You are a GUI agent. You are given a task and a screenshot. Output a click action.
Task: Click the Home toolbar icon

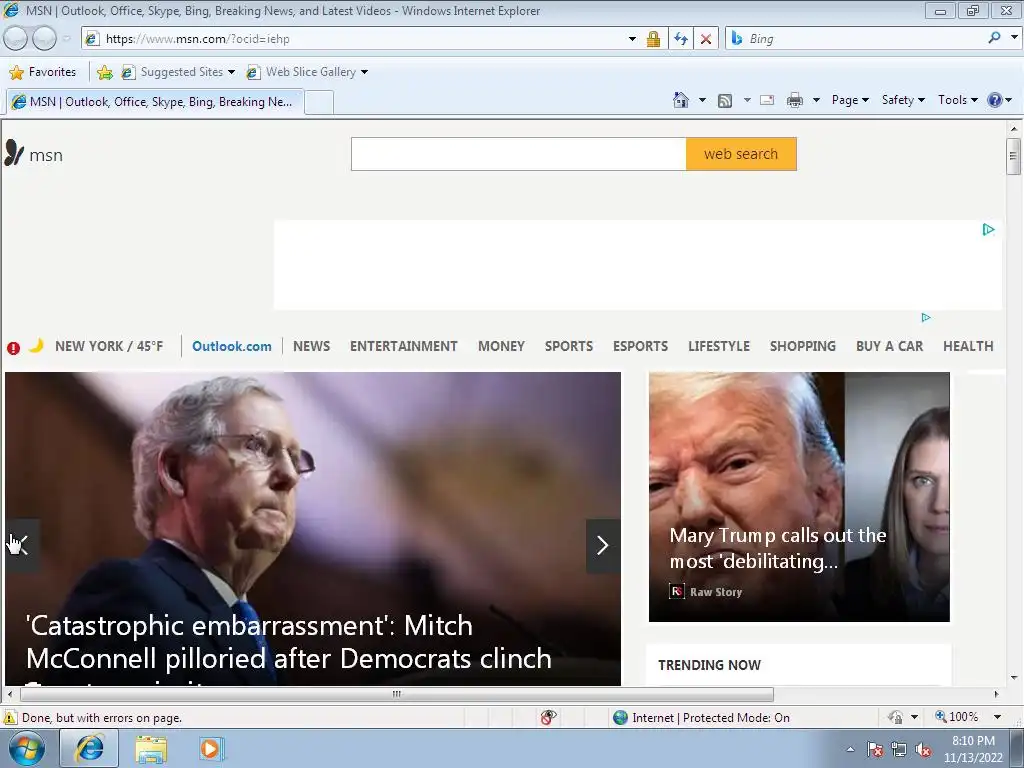[x=680, y=100]
